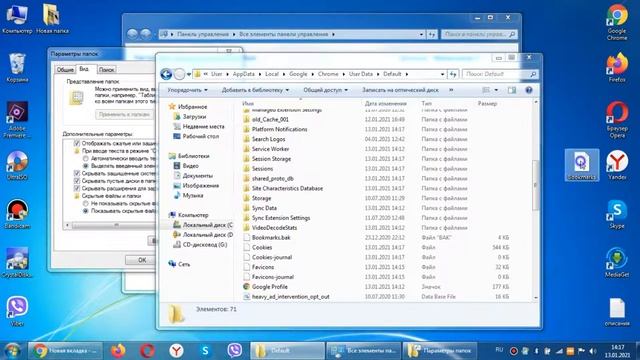Switch to the Поиск tab in Параметры папок
This screenshot has height=360, width=640.
107,70
